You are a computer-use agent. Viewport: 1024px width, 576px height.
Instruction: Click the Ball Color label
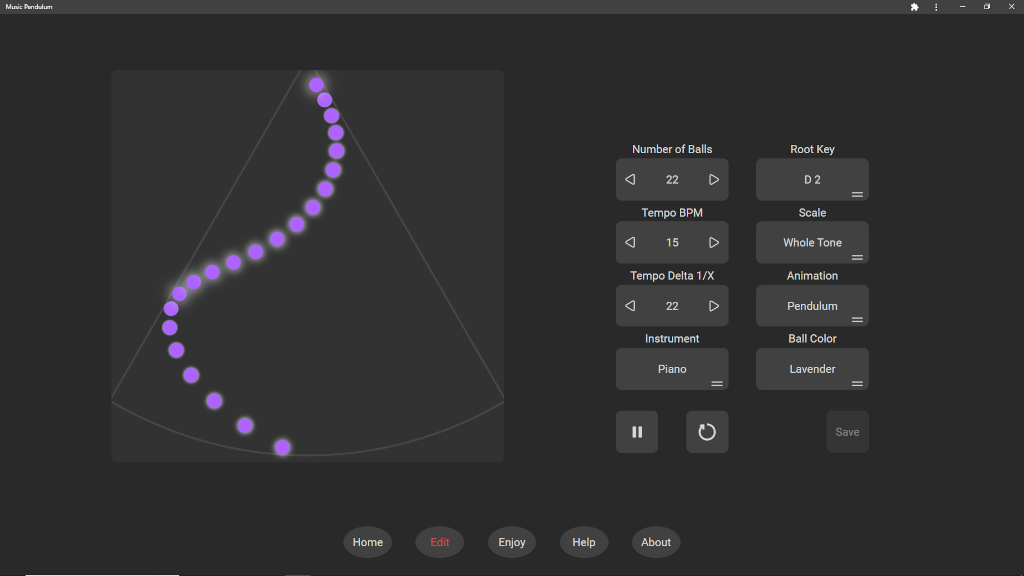pos(812,338)
